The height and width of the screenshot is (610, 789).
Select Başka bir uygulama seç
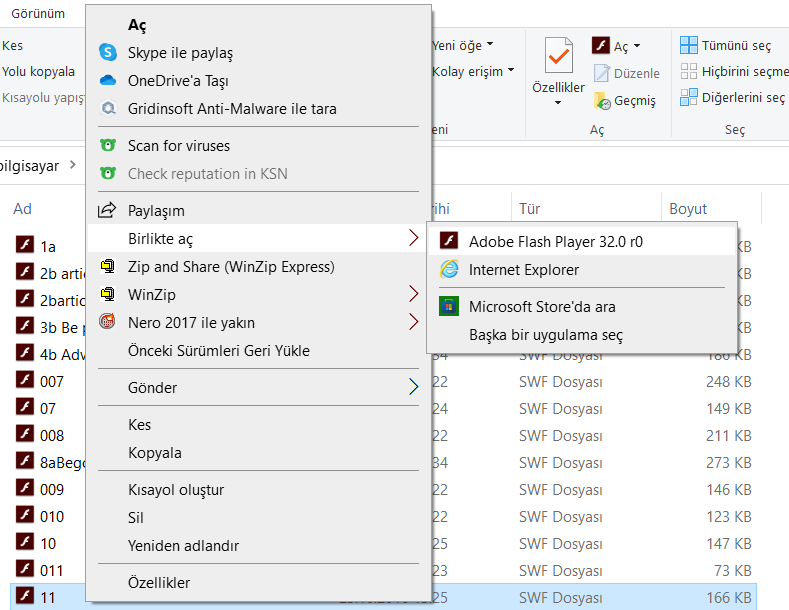546,335
